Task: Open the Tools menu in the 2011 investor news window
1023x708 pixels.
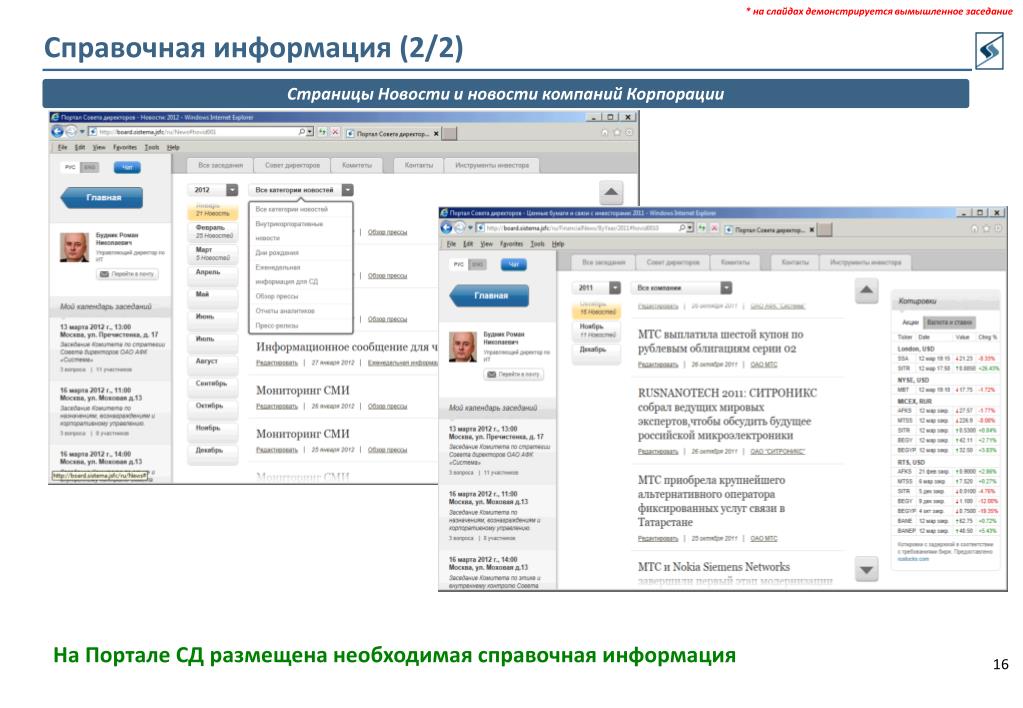Action: (538, 244)
